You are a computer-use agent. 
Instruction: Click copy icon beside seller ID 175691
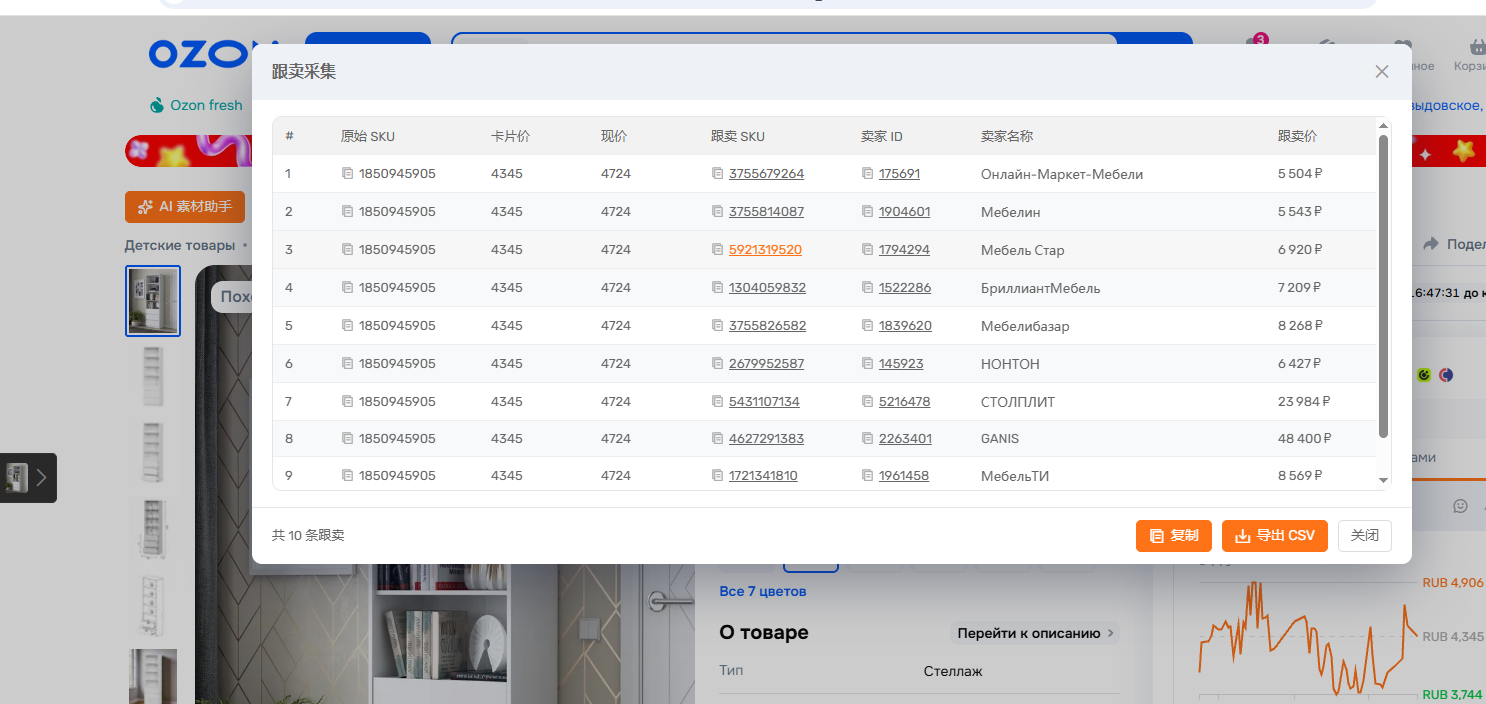[867, 174]
